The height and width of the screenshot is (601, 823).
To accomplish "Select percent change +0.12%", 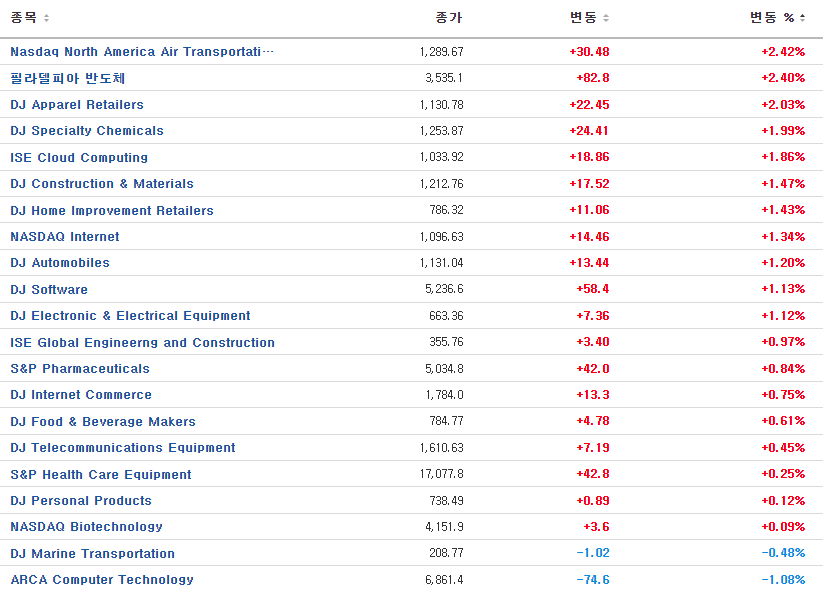I will (x=783, y=501).
